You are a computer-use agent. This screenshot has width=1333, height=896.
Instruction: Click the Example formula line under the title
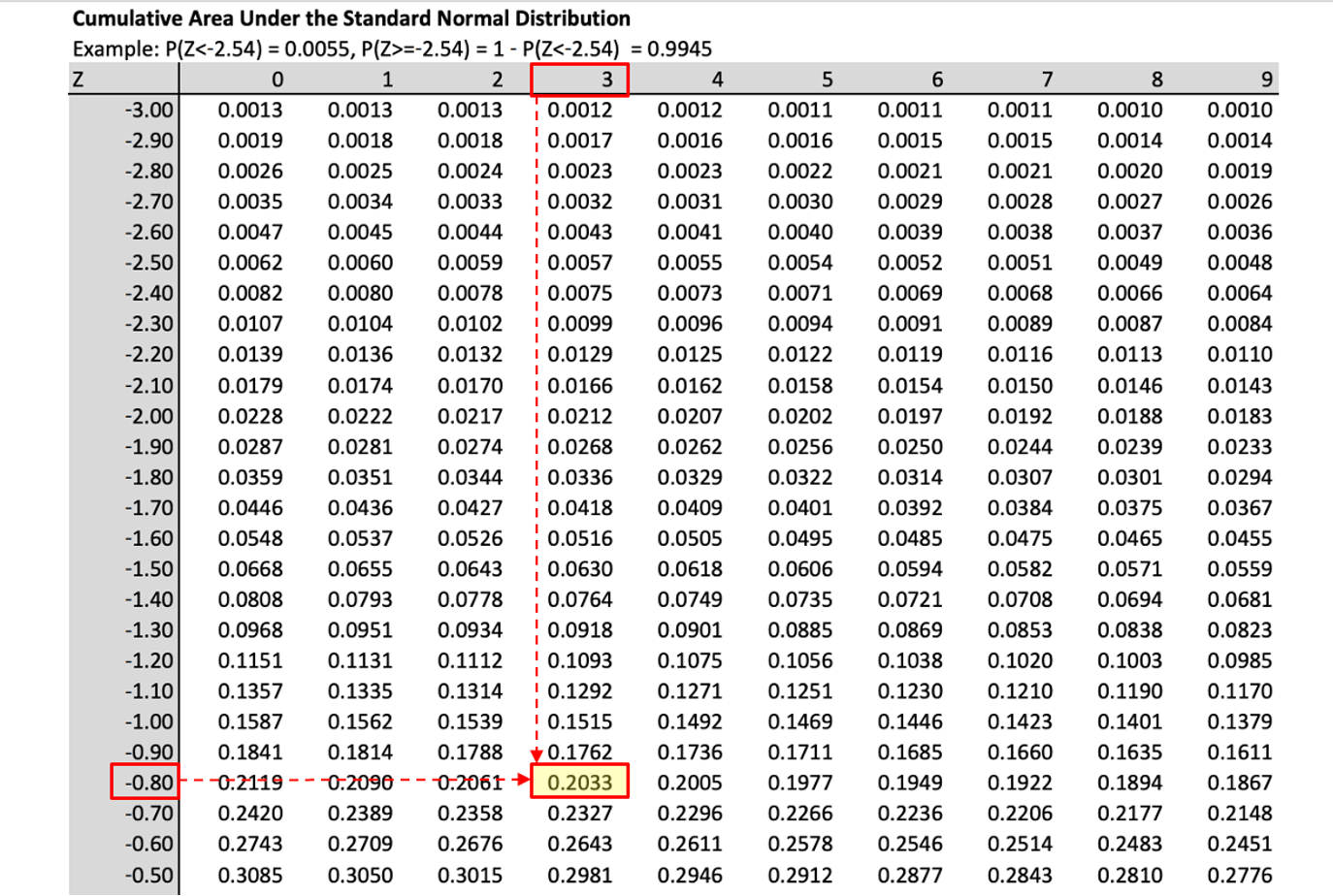(x=392, y=48)
